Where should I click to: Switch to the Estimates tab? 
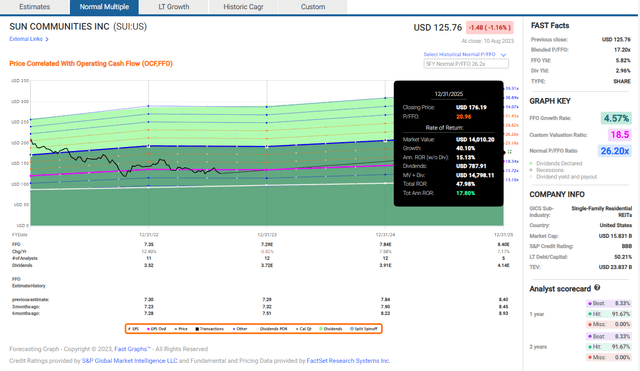point(35,7)
